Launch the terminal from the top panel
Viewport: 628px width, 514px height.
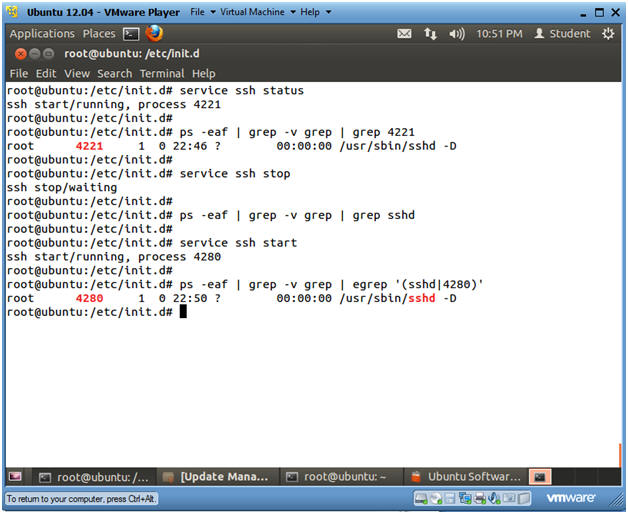pyautogui.click(x=131, y=34)
